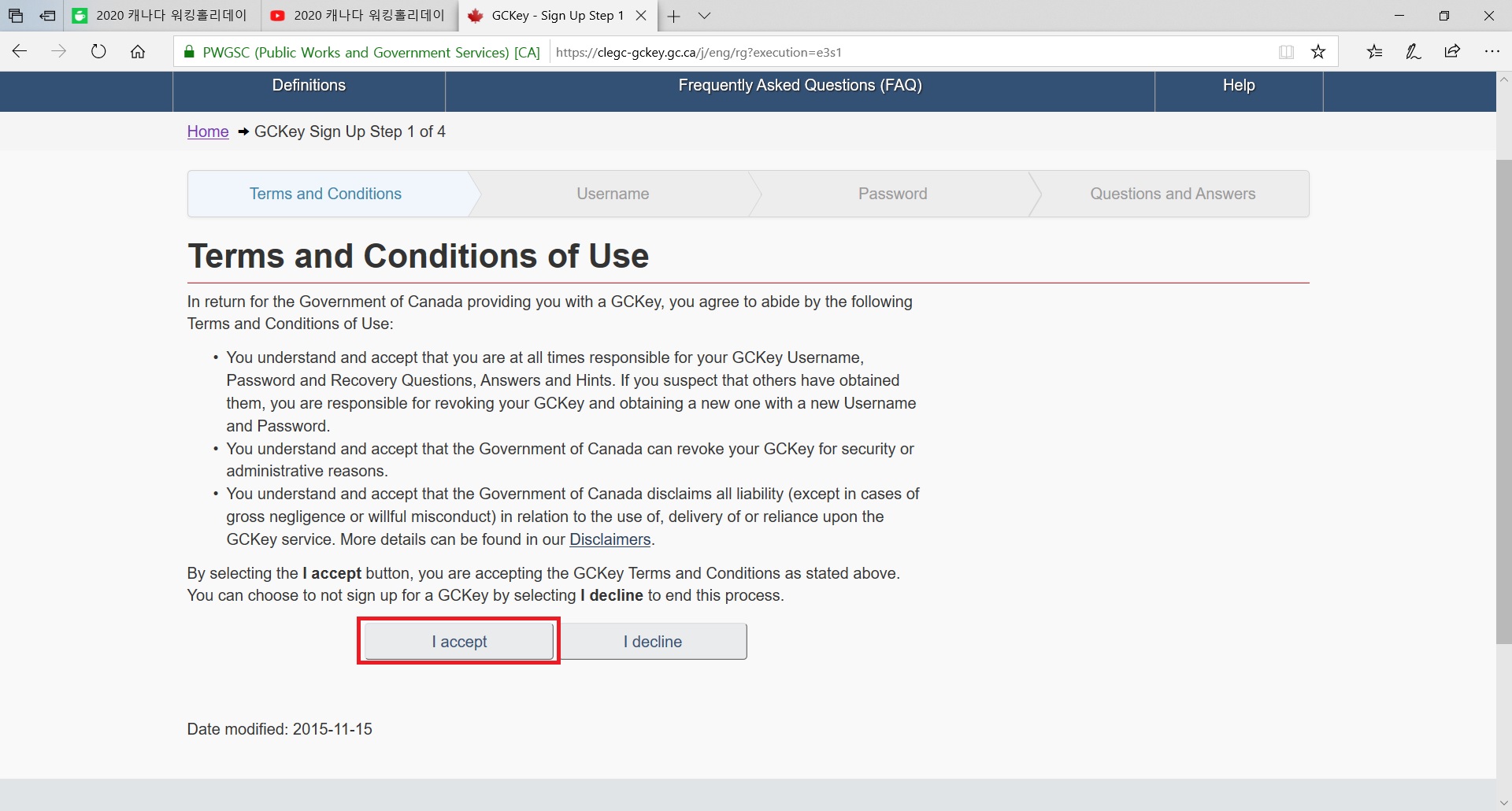Click the green lock security icon
The width and height of the screenshot is (1512, 811).
(189, 52)
